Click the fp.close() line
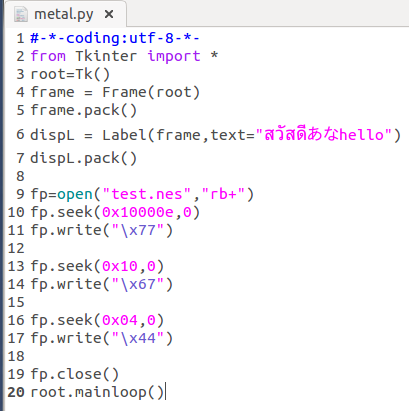The width and height of the screenshot is (409, 411). (75, 374)
